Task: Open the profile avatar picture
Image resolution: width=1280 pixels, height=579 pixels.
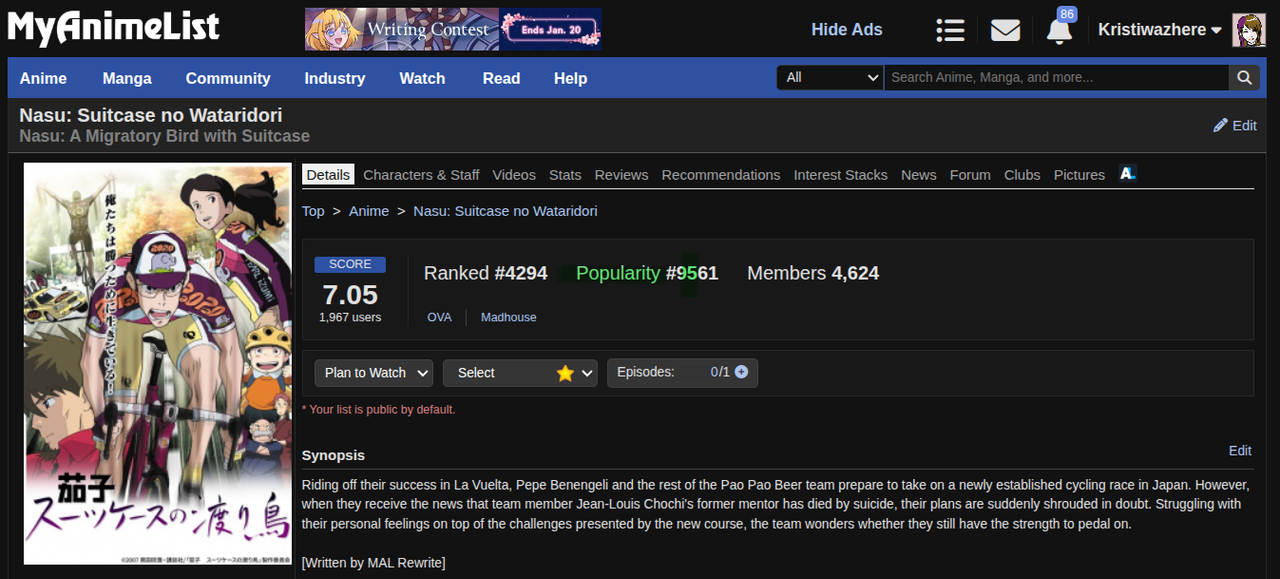Action: point(1248,30)
